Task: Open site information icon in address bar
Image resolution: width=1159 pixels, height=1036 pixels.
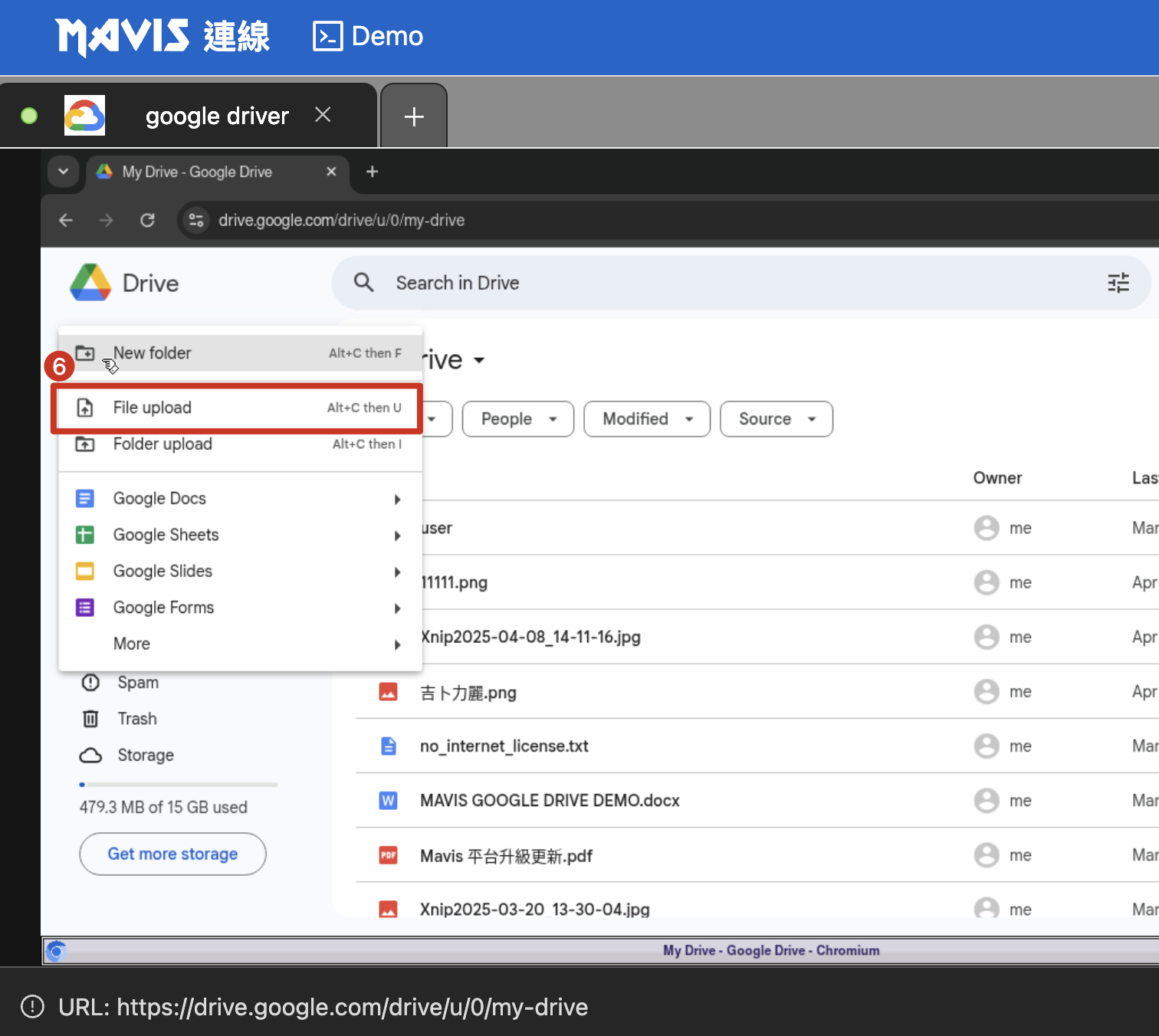Action: [196, 221]
